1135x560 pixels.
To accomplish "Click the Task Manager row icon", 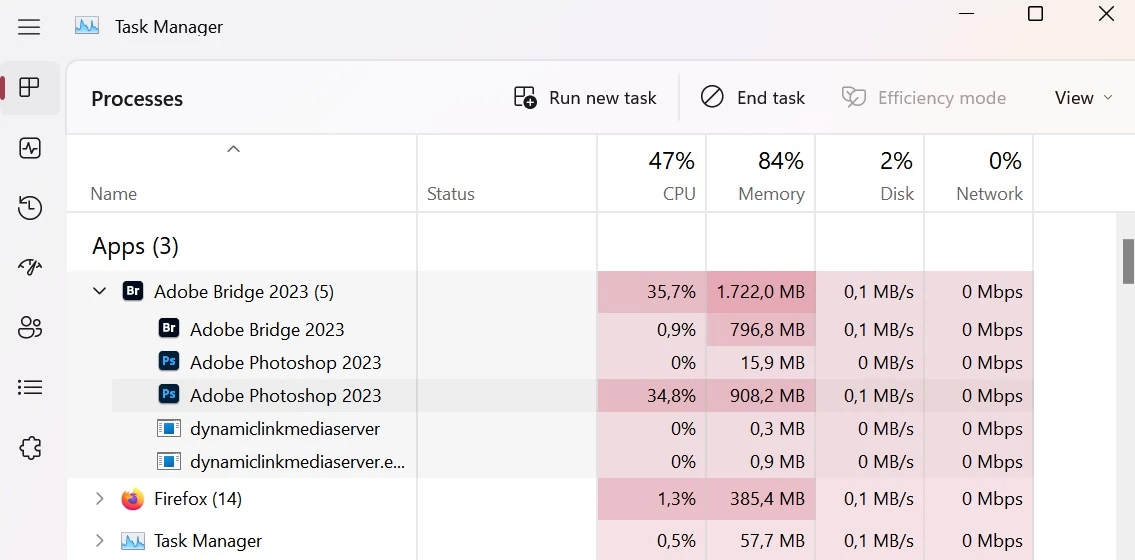I will tap(133, 540).
